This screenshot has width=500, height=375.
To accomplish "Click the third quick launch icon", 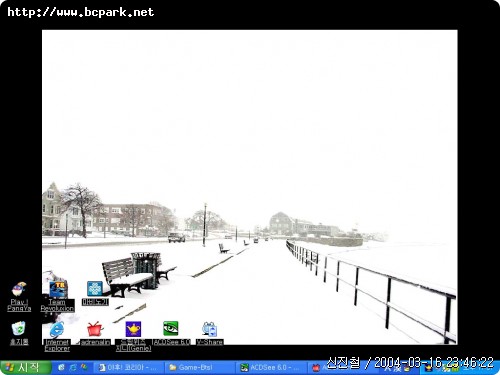I will point(84,367).
